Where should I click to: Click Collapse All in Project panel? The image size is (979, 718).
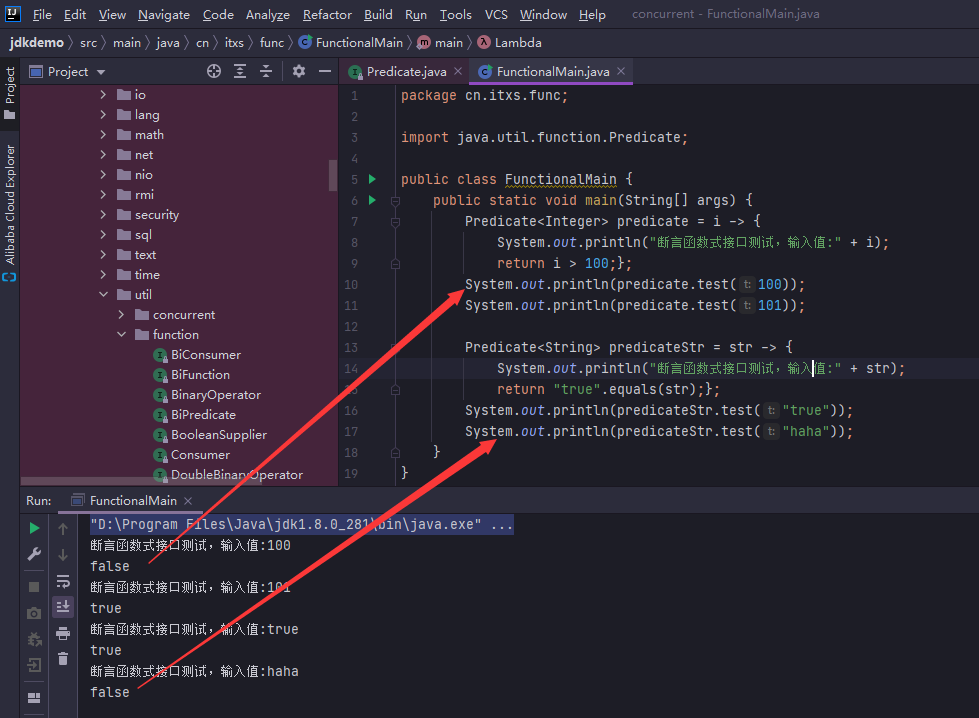pos(266,71)
